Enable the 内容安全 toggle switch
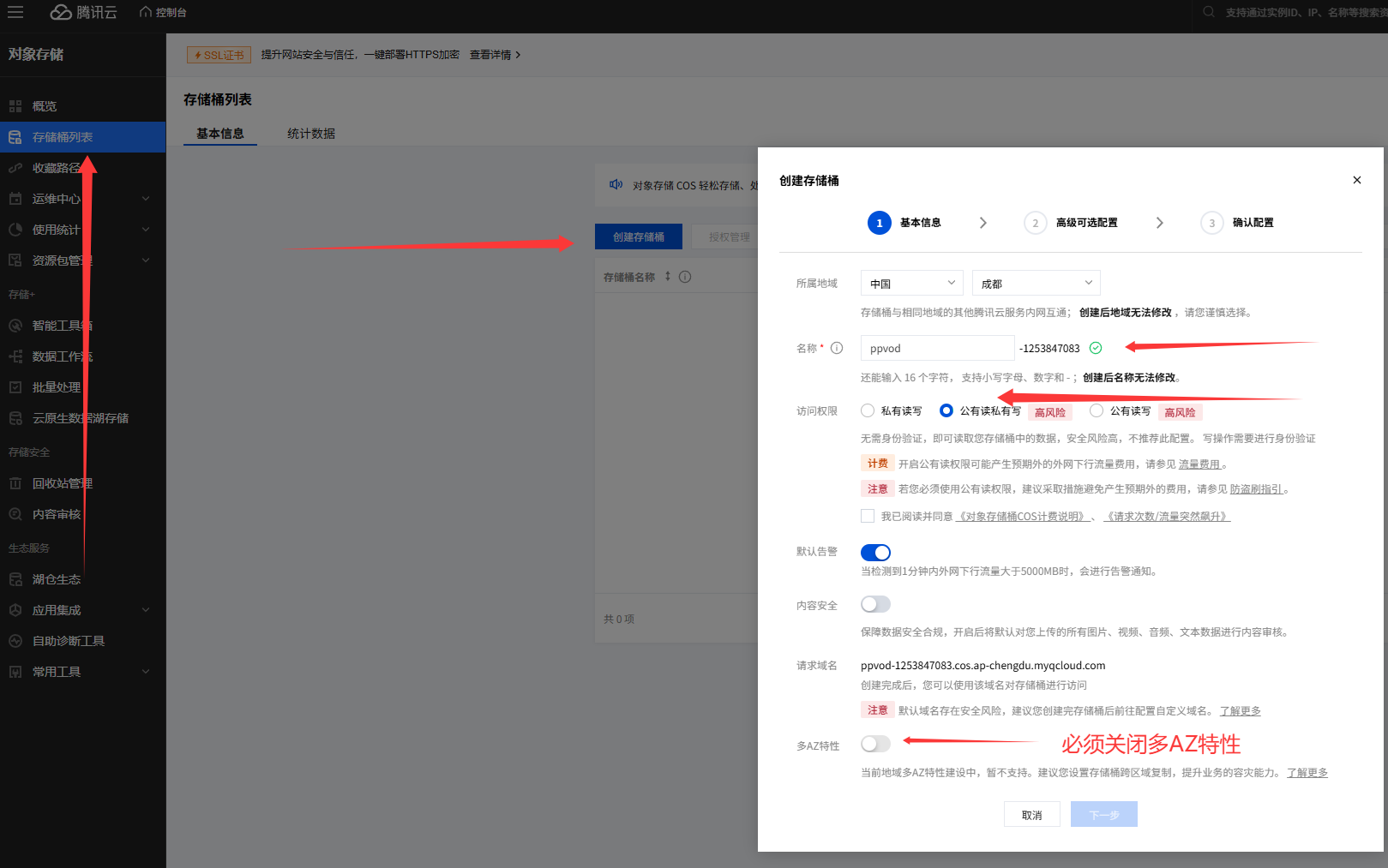1388x868 pixels. click(x=875, y=605)
